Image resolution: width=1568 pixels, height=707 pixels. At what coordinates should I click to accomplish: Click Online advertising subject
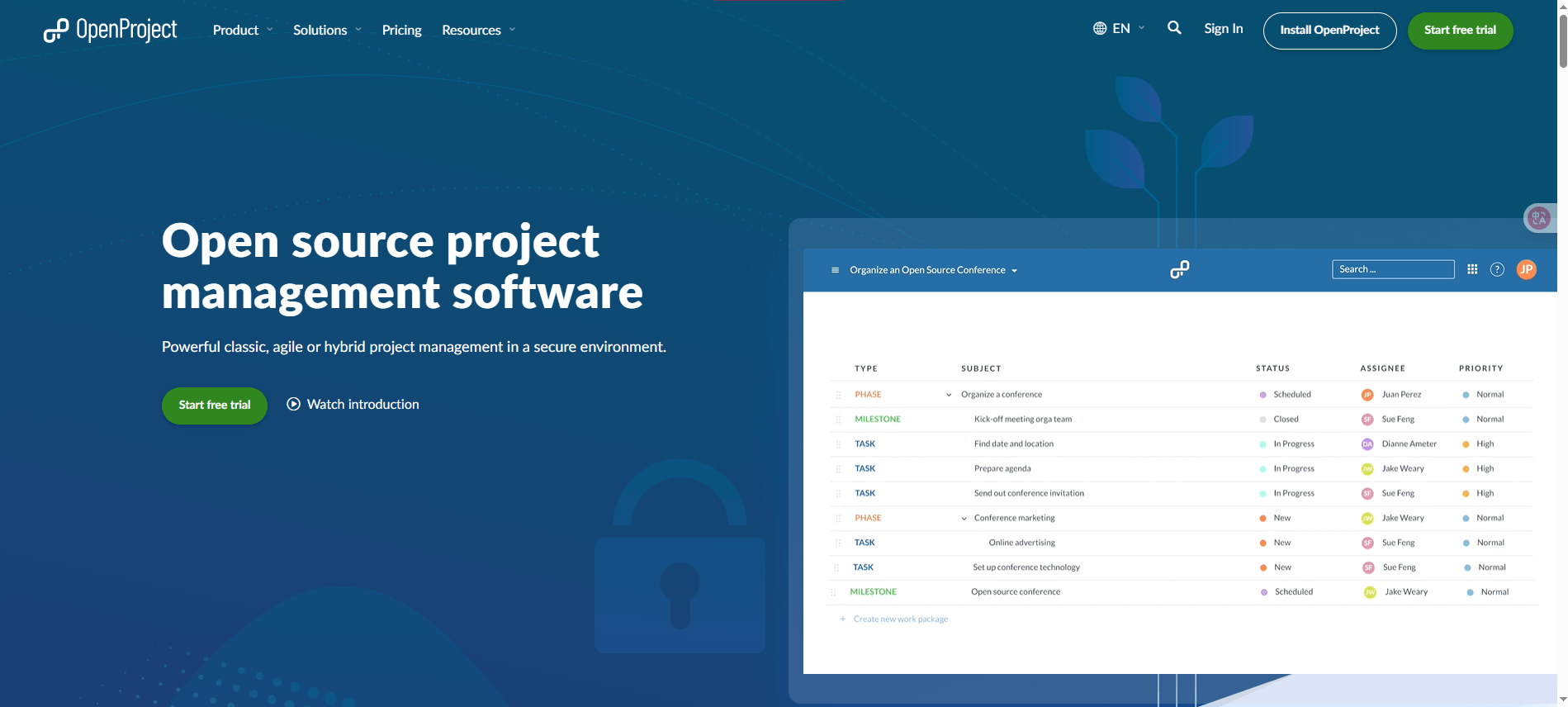[1022, 543]
